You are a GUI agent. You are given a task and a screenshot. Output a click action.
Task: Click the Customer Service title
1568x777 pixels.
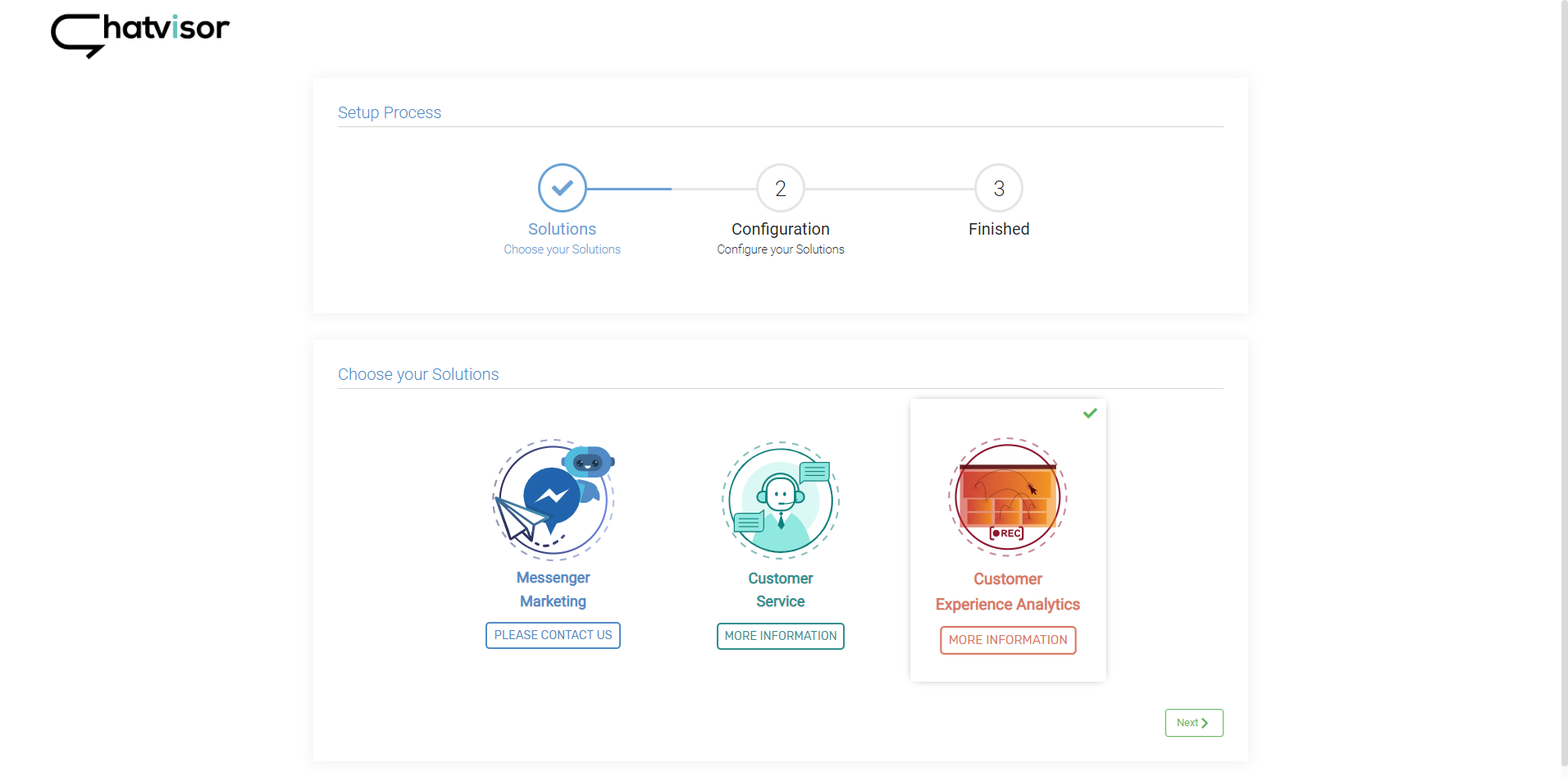click(781, 590)
